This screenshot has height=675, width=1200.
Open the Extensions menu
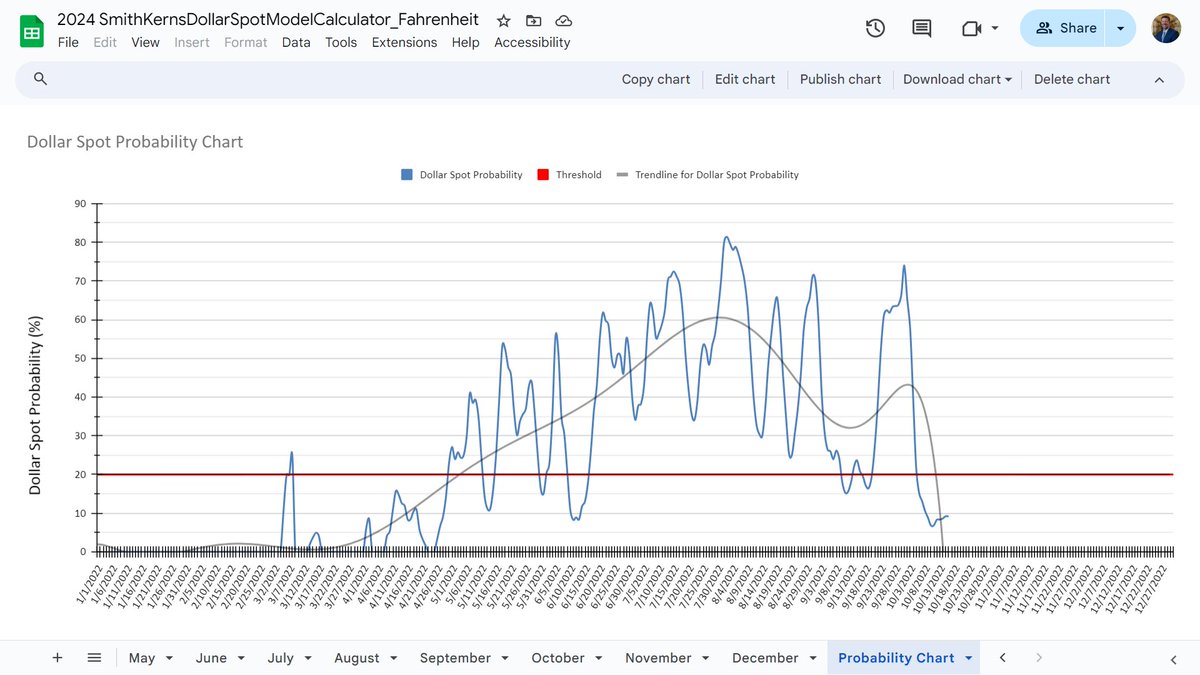(404, 42)
